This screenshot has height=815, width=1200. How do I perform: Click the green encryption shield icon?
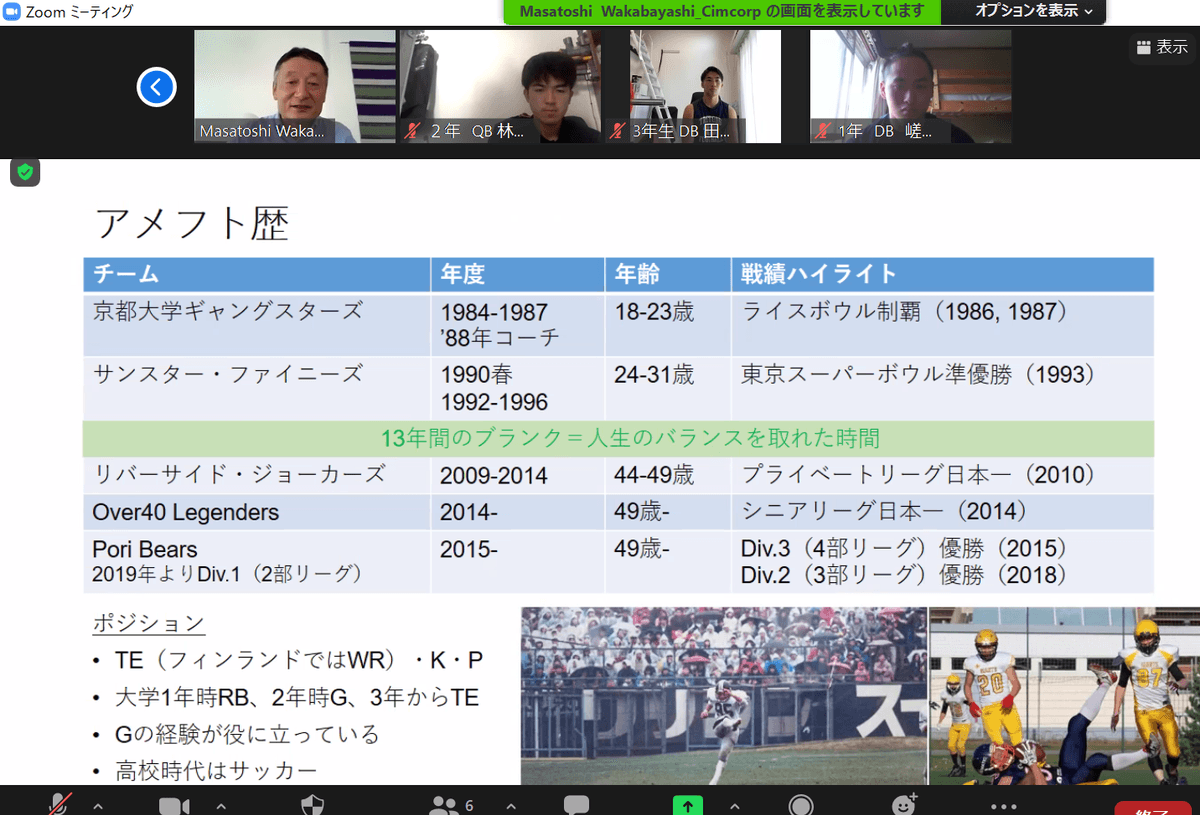[25, 172]
